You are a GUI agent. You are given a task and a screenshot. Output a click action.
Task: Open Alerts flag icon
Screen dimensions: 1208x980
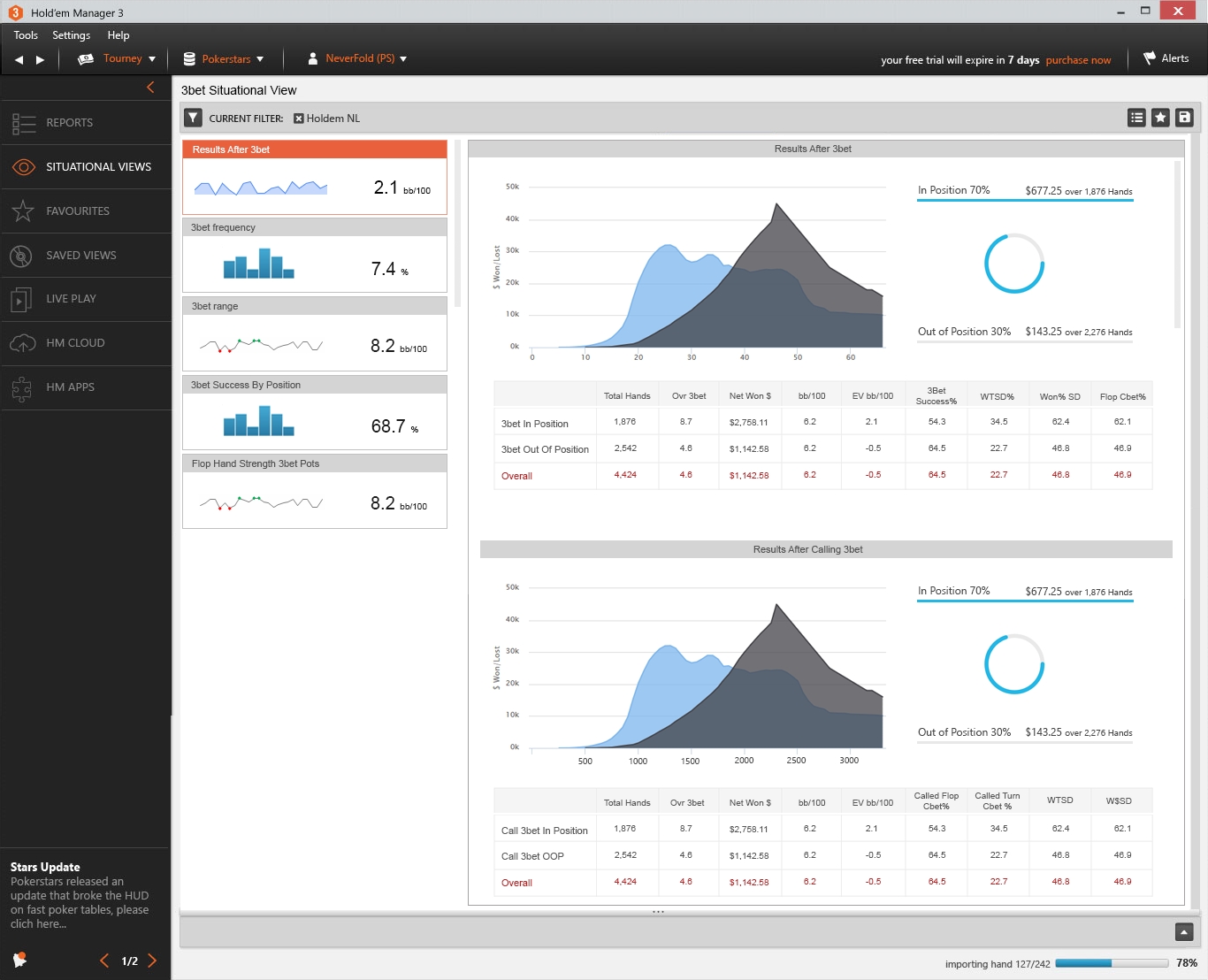(1150, 58)
